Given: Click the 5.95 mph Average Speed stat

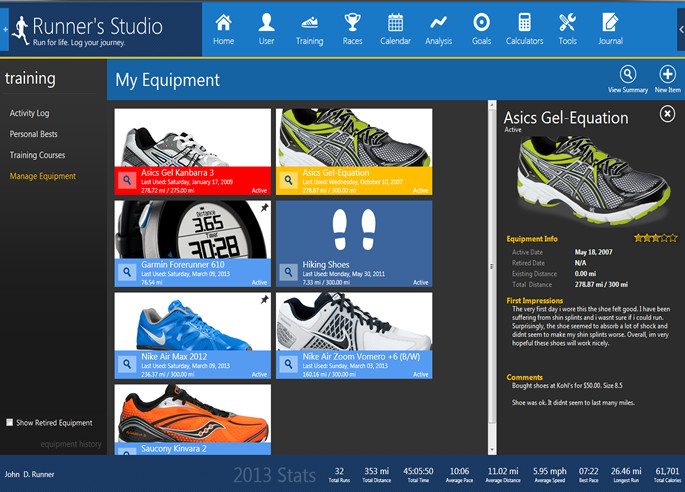Looking at the screenshot, I should [550, 475].
